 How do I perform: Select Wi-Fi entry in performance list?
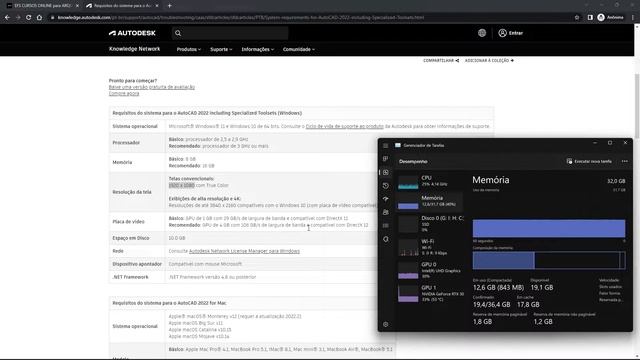[430, 247]
